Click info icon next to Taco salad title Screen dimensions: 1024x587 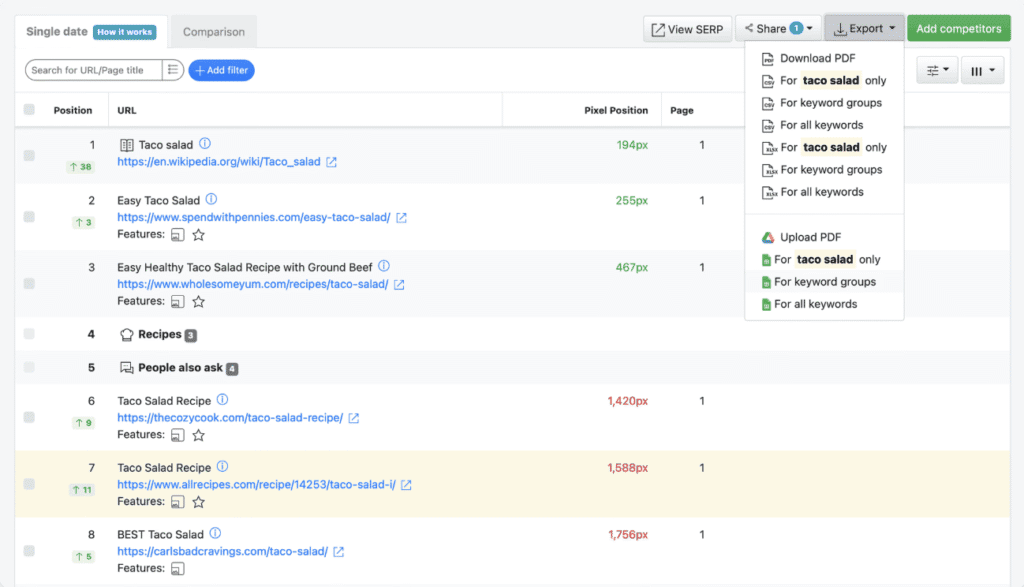tap(205, 144)
